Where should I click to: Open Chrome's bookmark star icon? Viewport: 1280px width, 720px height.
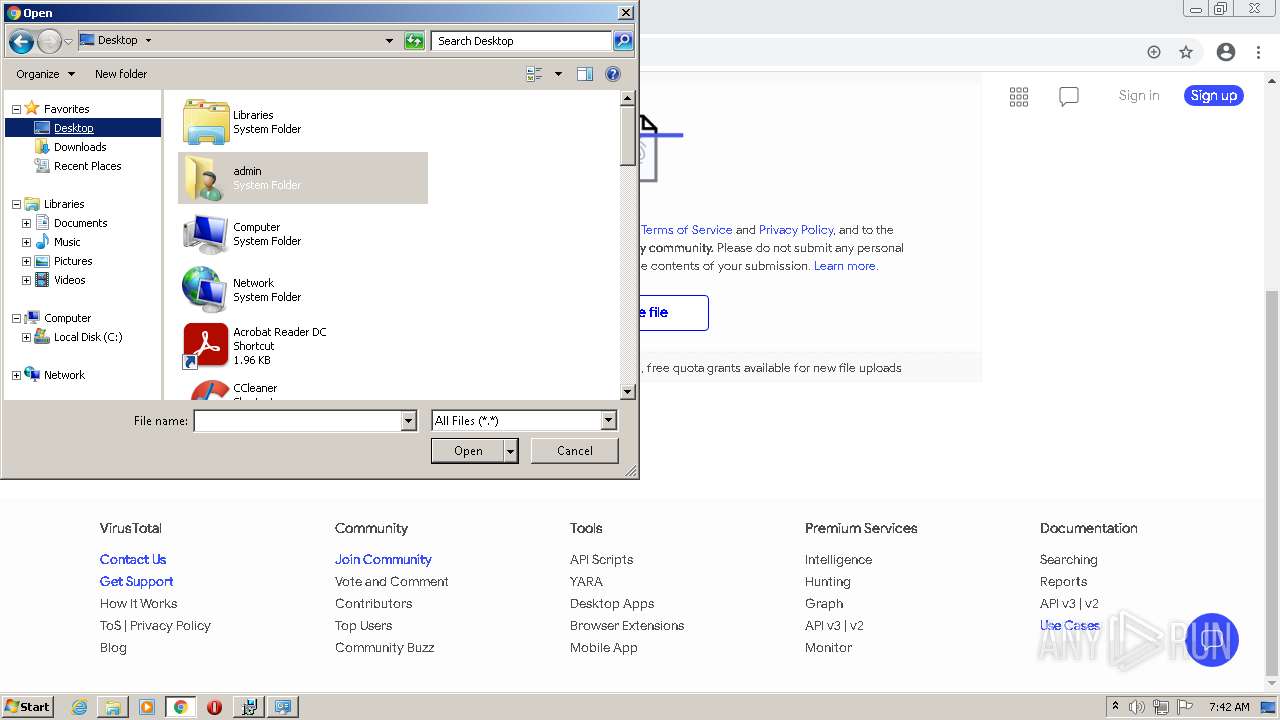point(1186,52)
